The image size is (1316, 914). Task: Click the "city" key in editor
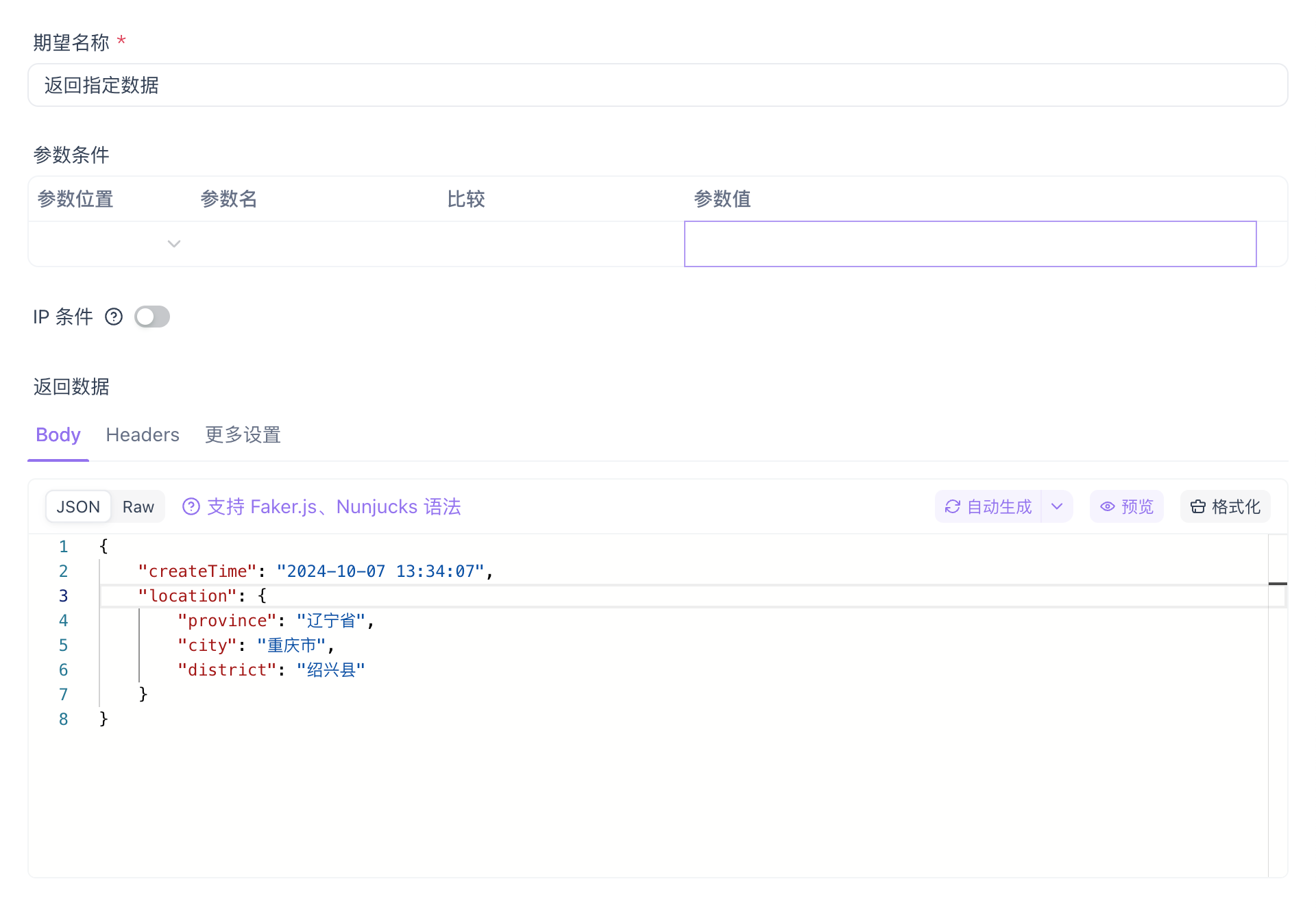[x=207, y=645]
